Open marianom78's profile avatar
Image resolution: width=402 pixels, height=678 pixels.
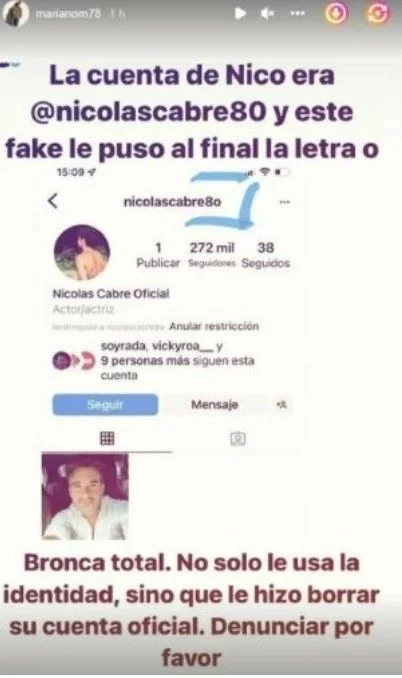[16, 13]
